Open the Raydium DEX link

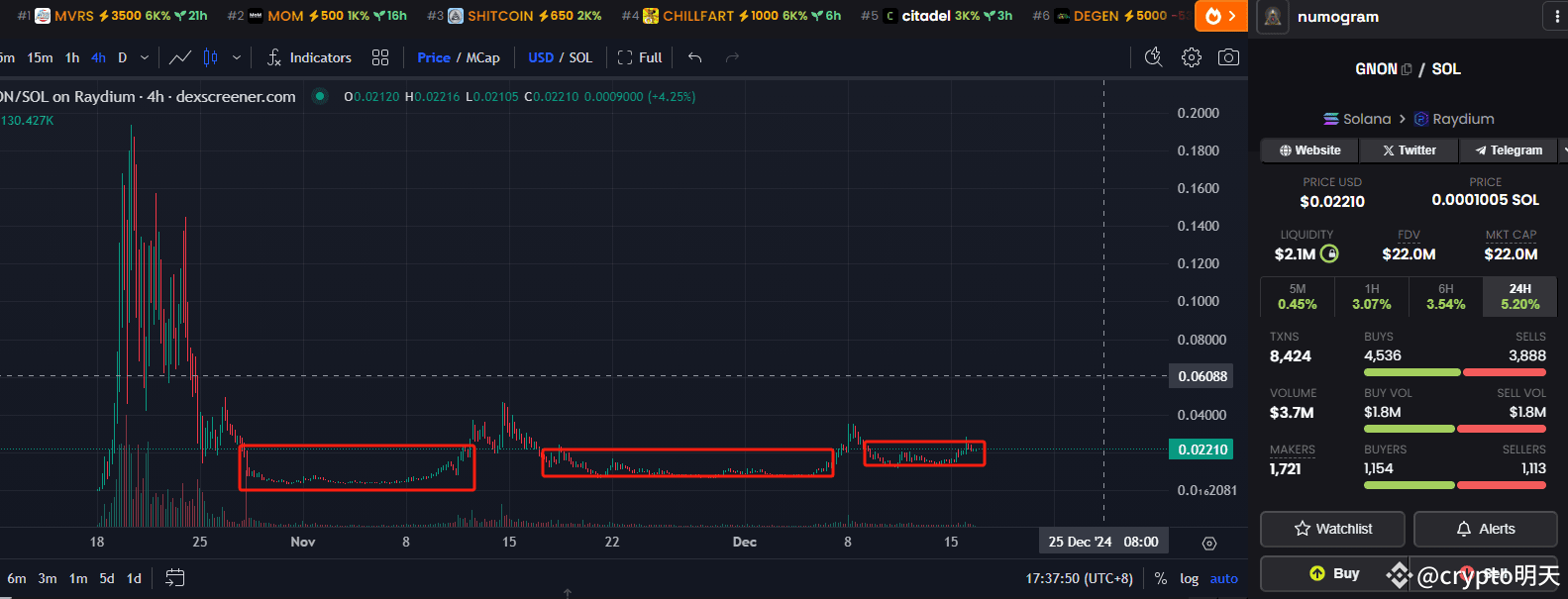(1454, 119)
